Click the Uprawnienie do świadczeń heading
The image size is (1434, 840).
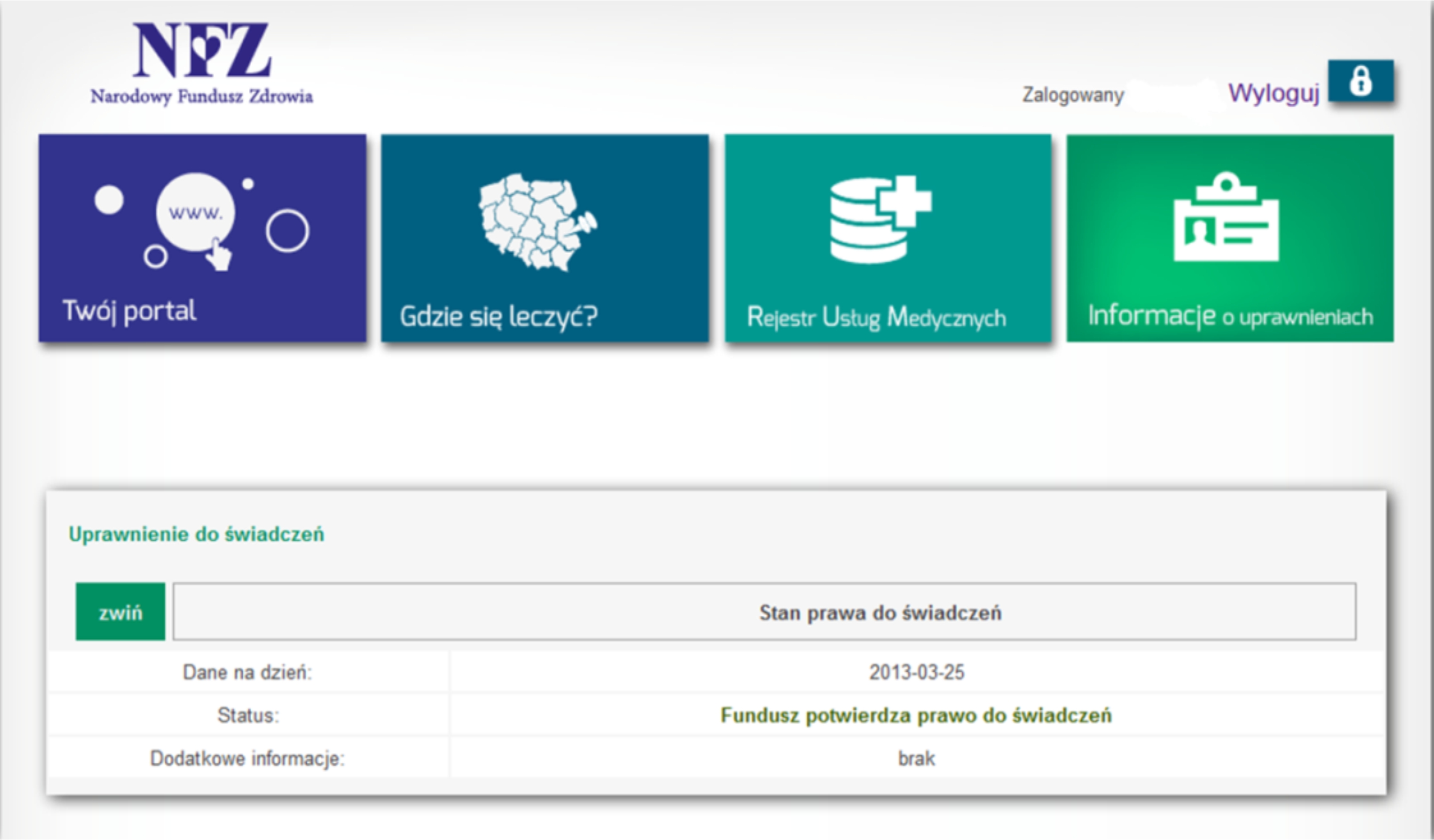pos(196,534)
